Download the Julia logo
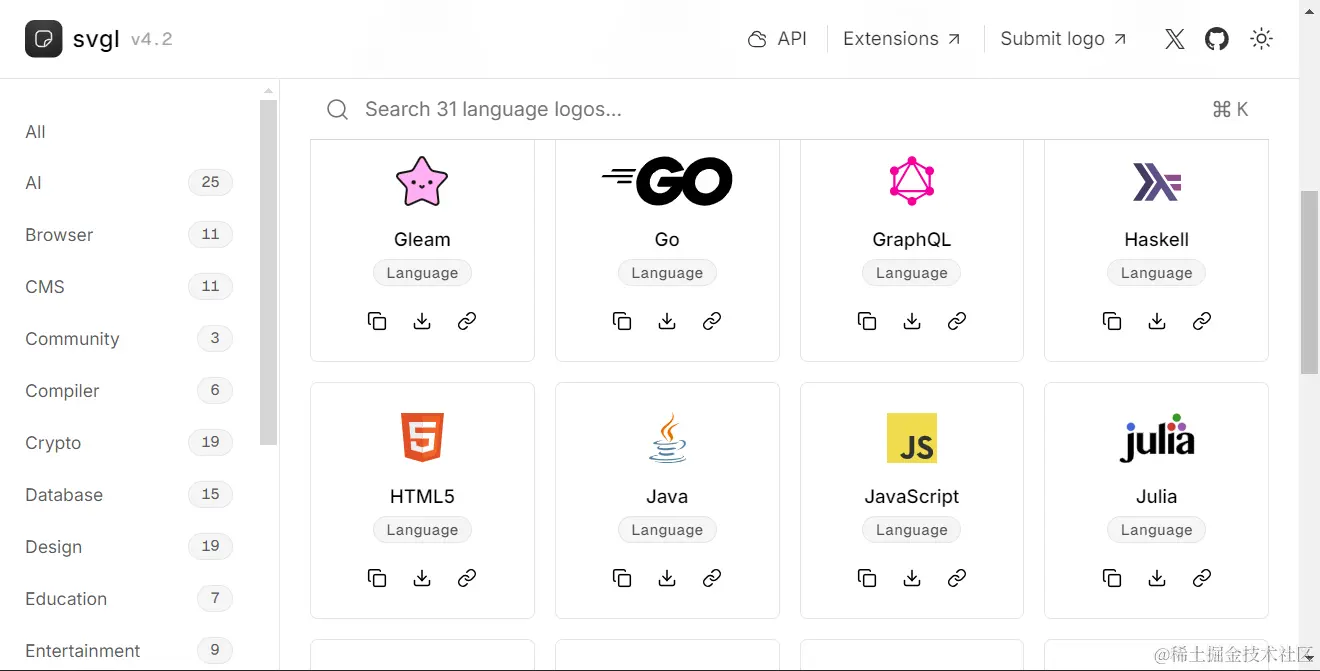 [1157, 578]
